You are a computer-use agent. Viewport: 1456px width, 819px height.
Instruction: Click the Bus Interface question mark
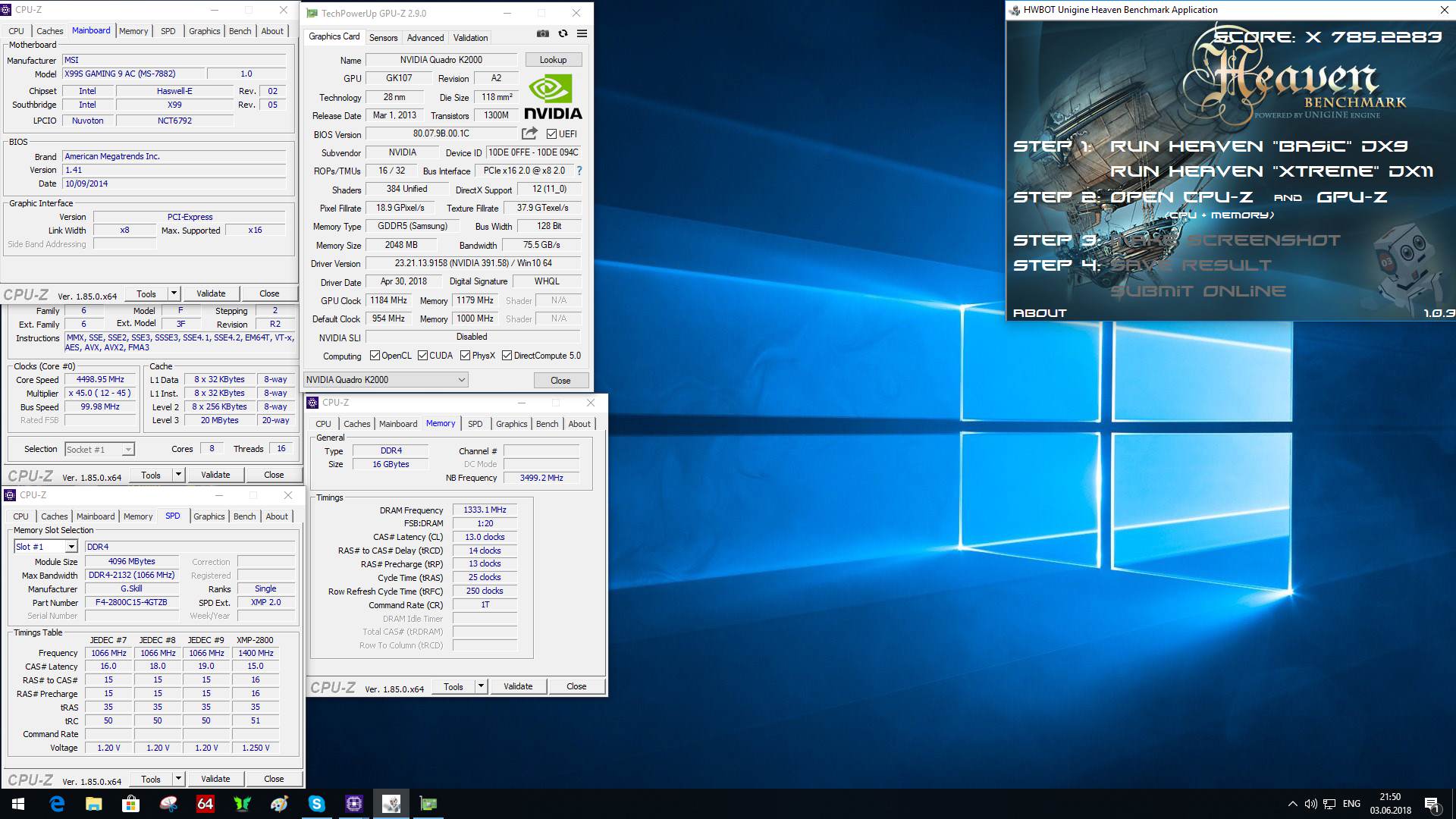coord(579,171)
